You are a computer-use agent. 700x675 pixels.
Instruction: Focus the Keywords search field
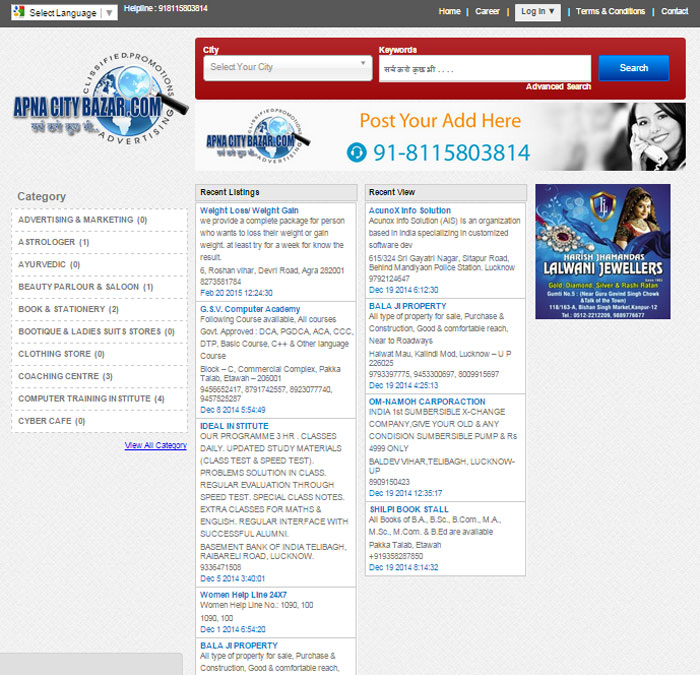(x=485, y=68)
